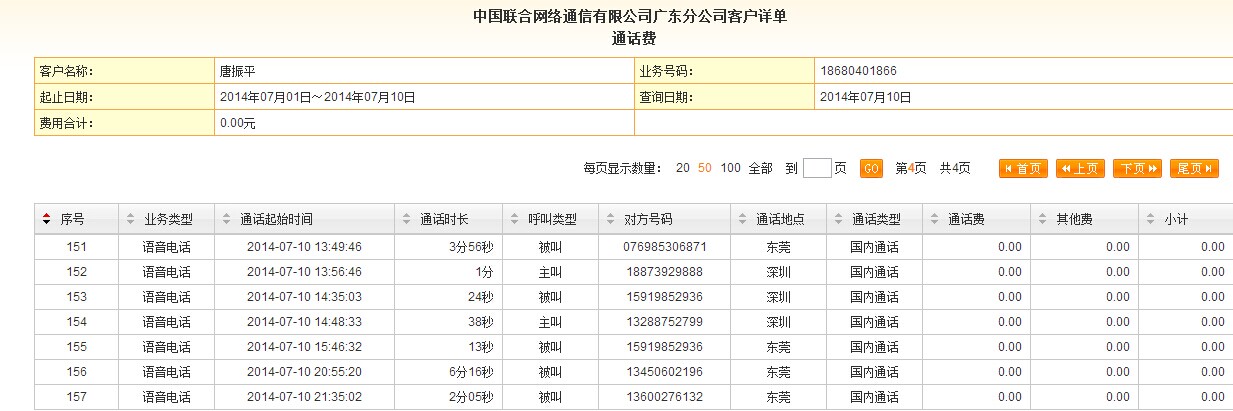The height and width of the screenshot is (411, 1233).
Task: Click sort icon beside 对方号码 header
Action: [609, 220]
